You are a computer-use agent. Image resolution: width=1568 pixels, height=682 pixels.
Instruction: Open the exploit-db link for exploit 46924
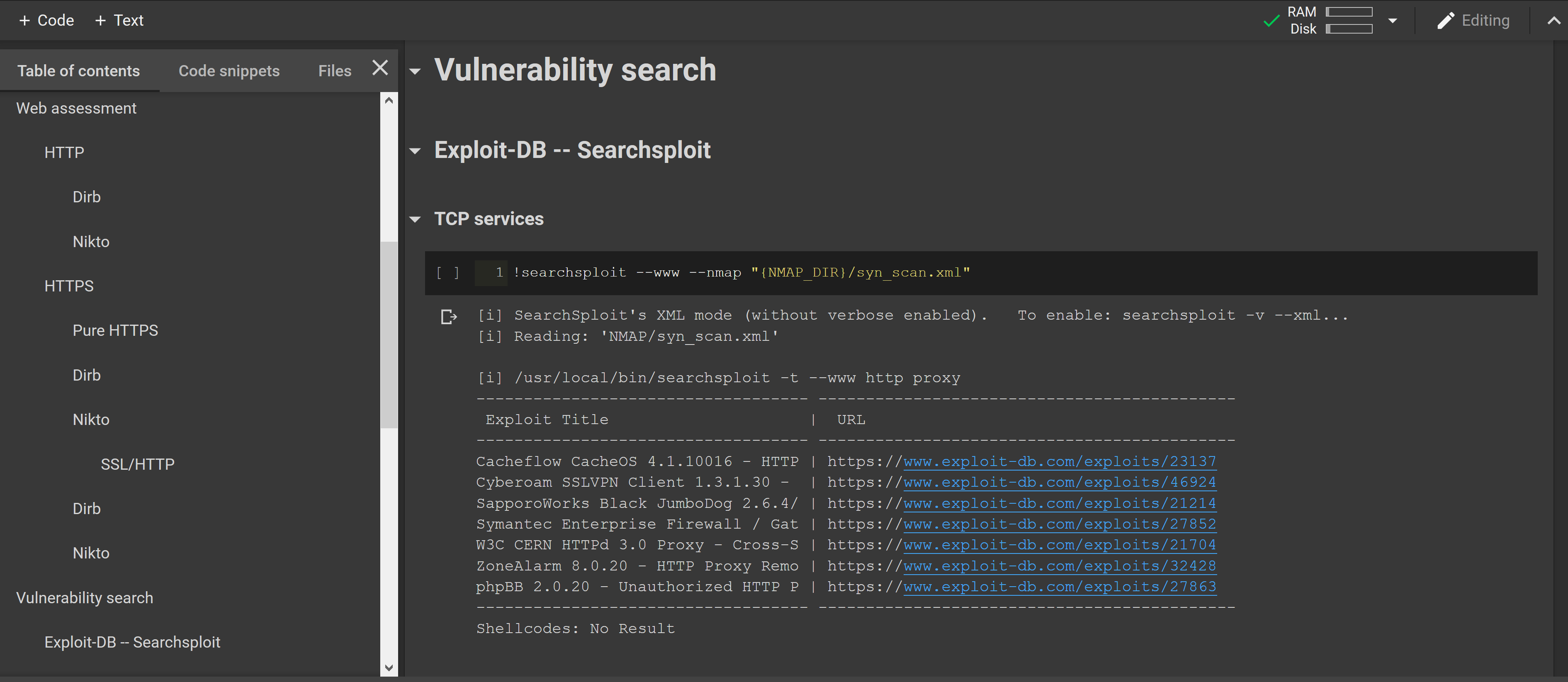(x=1059, y=483)
